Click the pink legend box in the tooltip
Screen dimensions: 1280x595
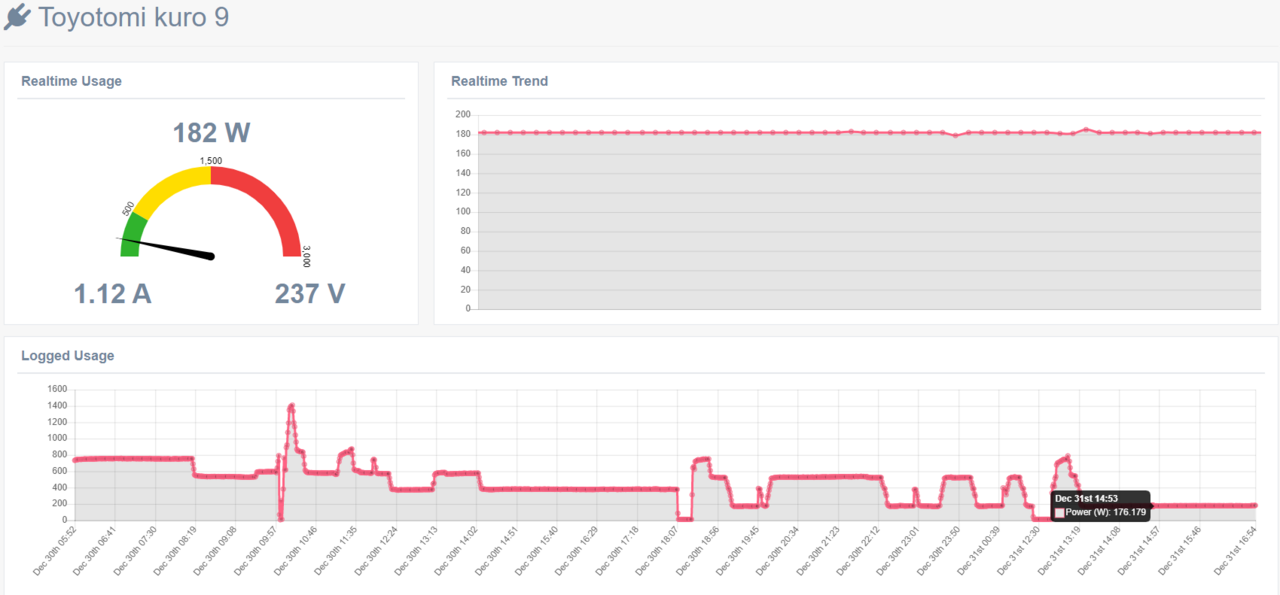tap(1060, 512)
